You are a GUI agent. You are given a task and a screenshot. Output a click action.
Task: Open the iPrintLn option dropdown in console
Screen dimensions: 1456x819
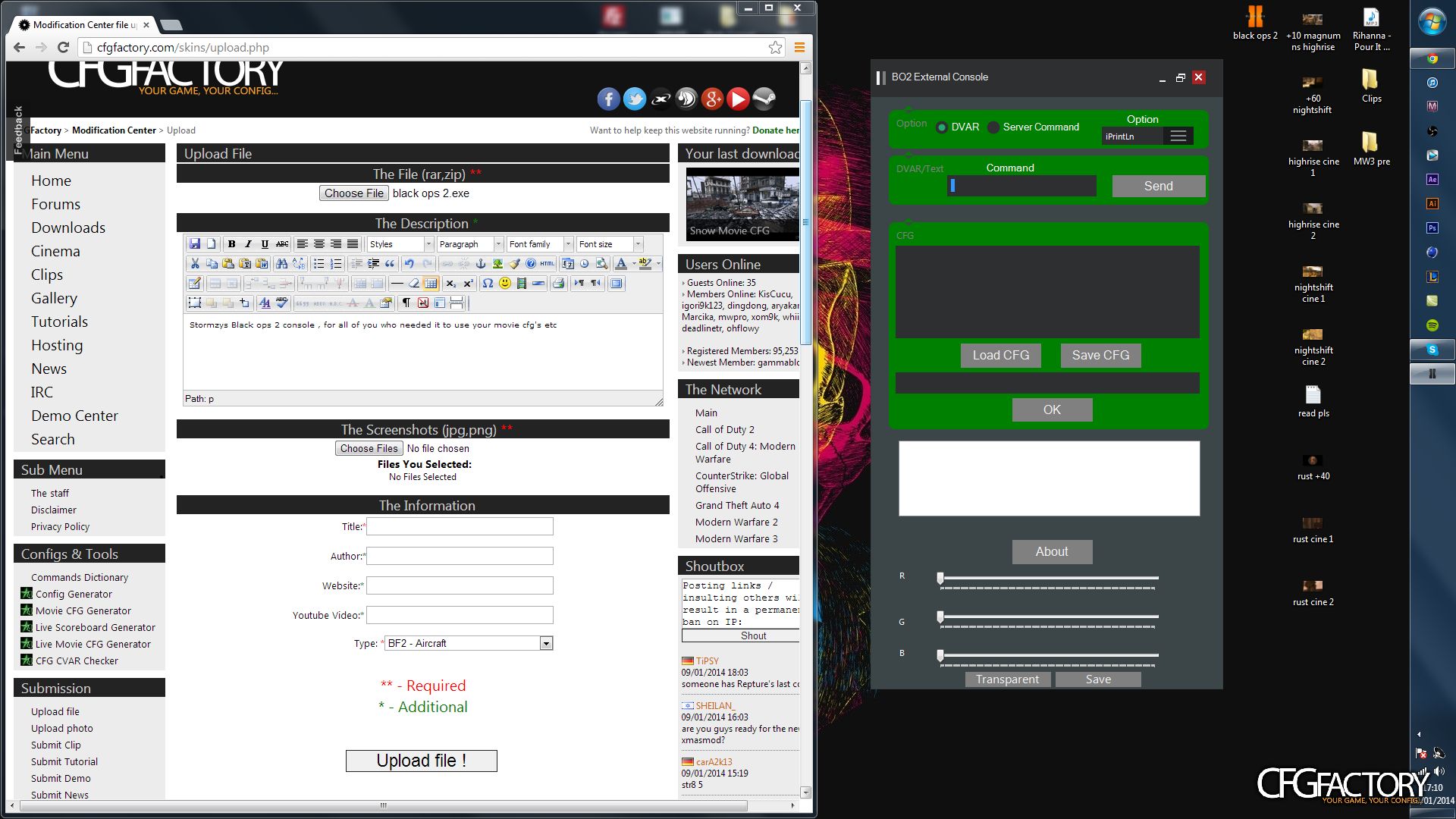coord(1147,136)
